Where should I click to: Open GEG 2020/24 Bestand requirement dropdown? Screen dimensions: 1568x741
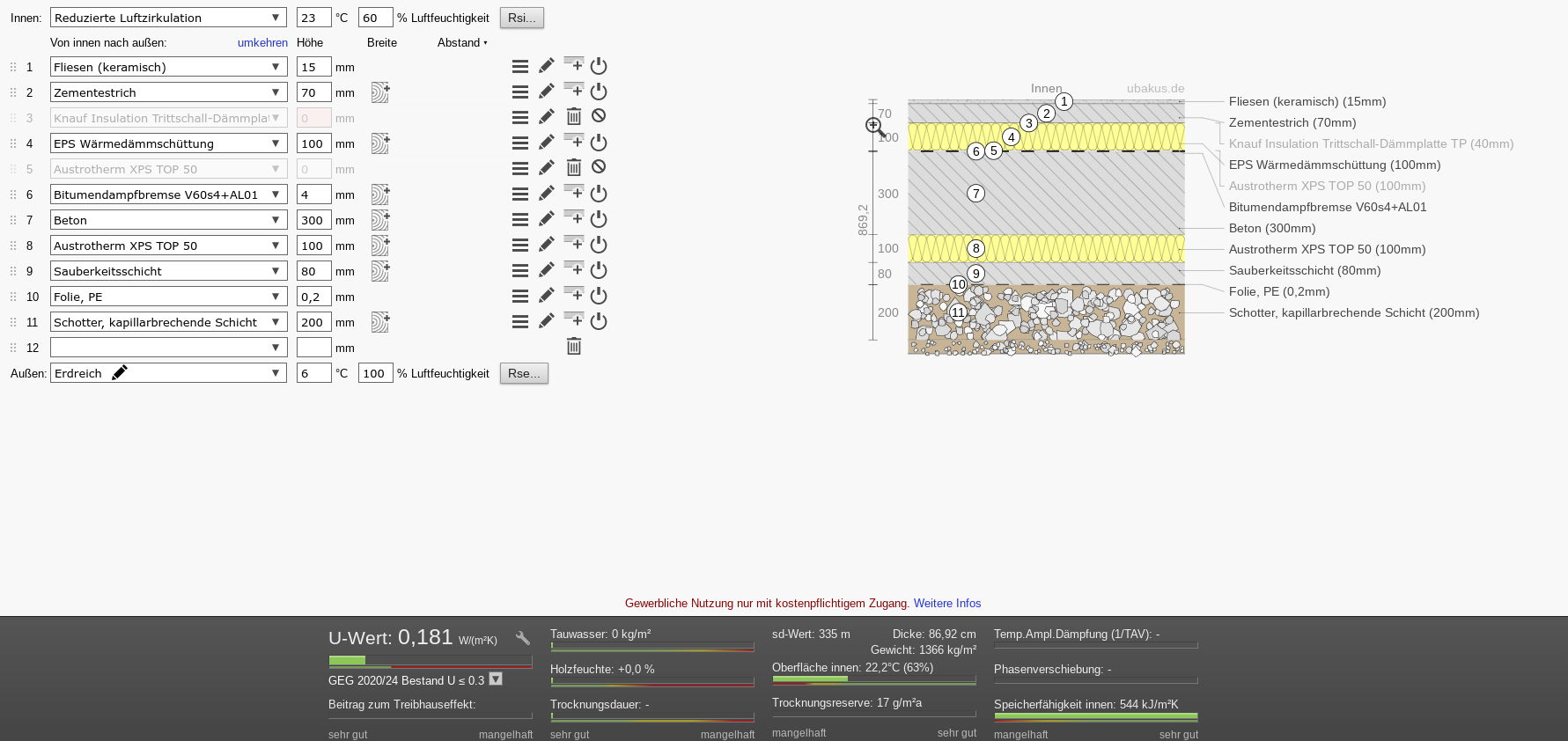tap(496, 679)
